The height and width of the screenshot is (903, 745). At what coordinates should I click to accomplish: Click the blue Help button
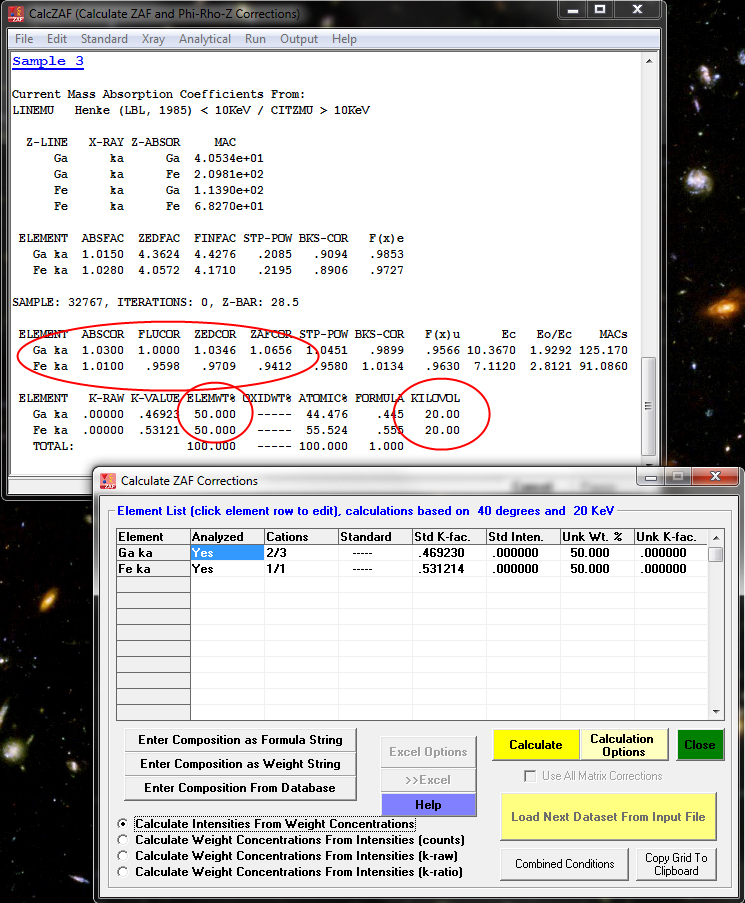pyautogui.click(x=428, y=805)
